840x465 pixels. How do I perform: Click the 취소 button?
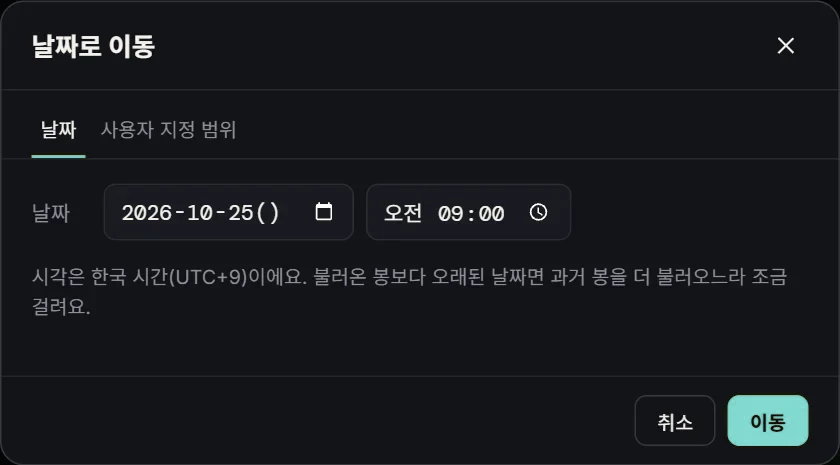(x=675, y=421)
